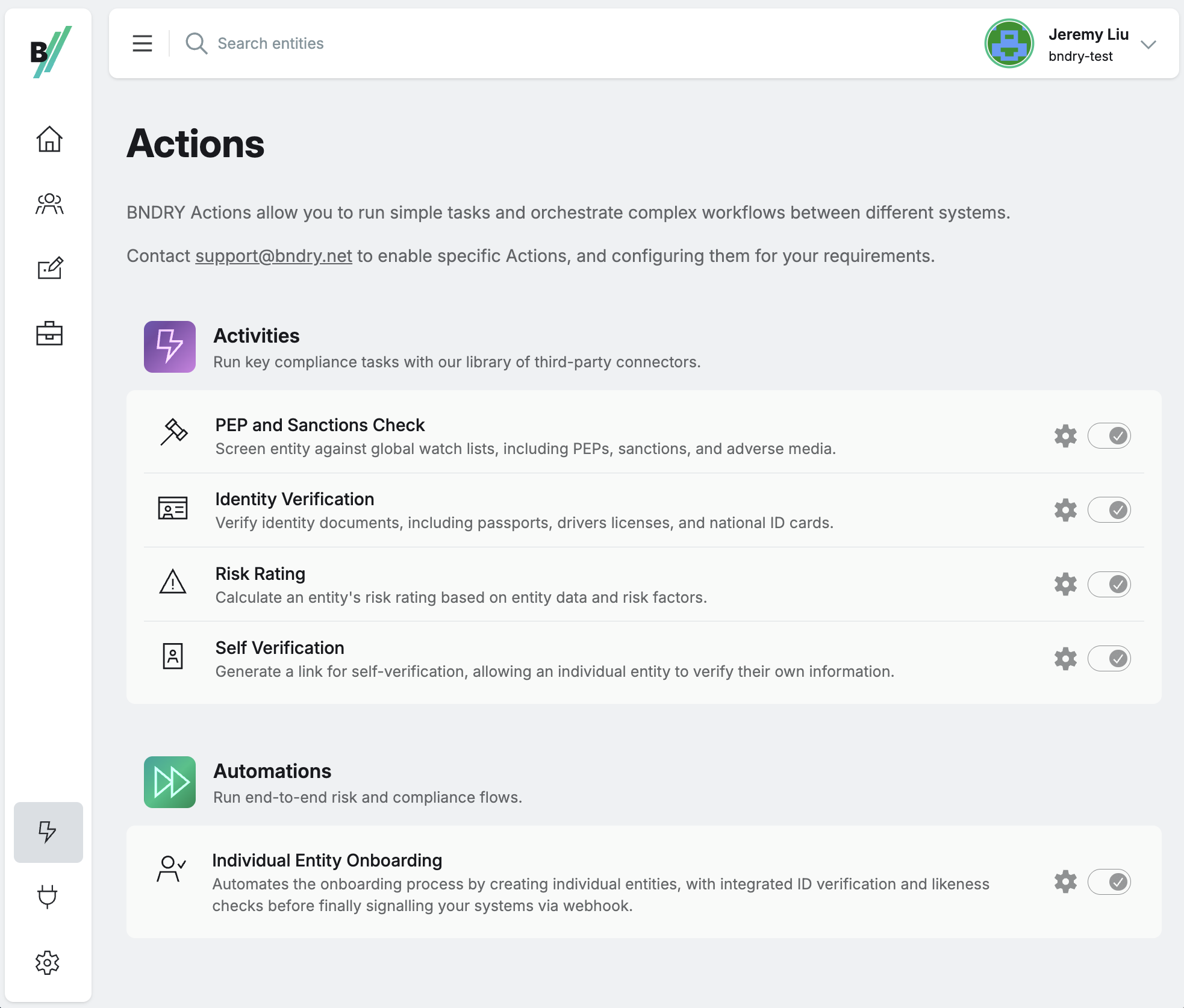This screenshot has height=1008, width=1184.
Task: Disable Individual Entity Onboarding
Action: (1110, 882)
